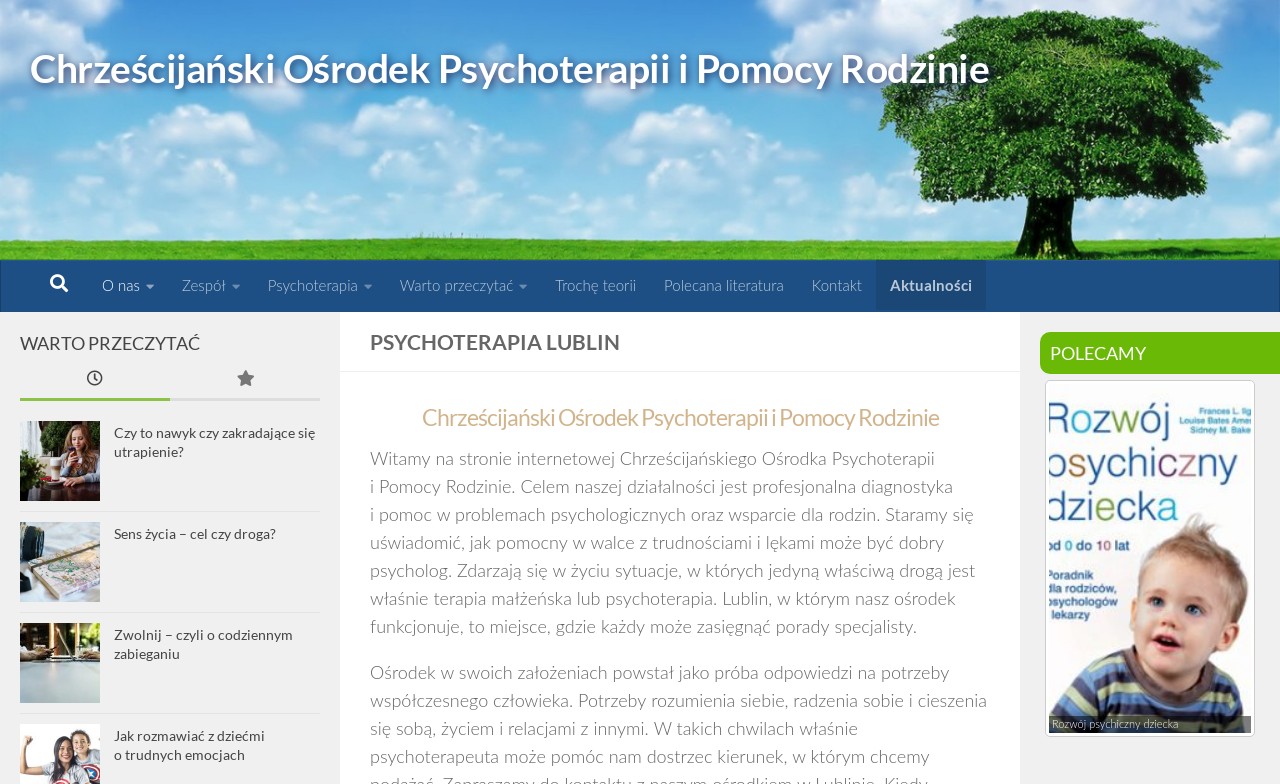Expand the Zespół dropdown menu

click(210, 286)
